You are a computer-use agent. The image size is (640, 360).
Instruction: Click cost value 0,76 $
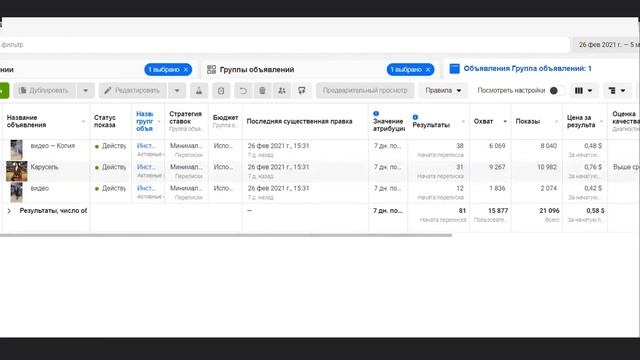pos(593,167)
